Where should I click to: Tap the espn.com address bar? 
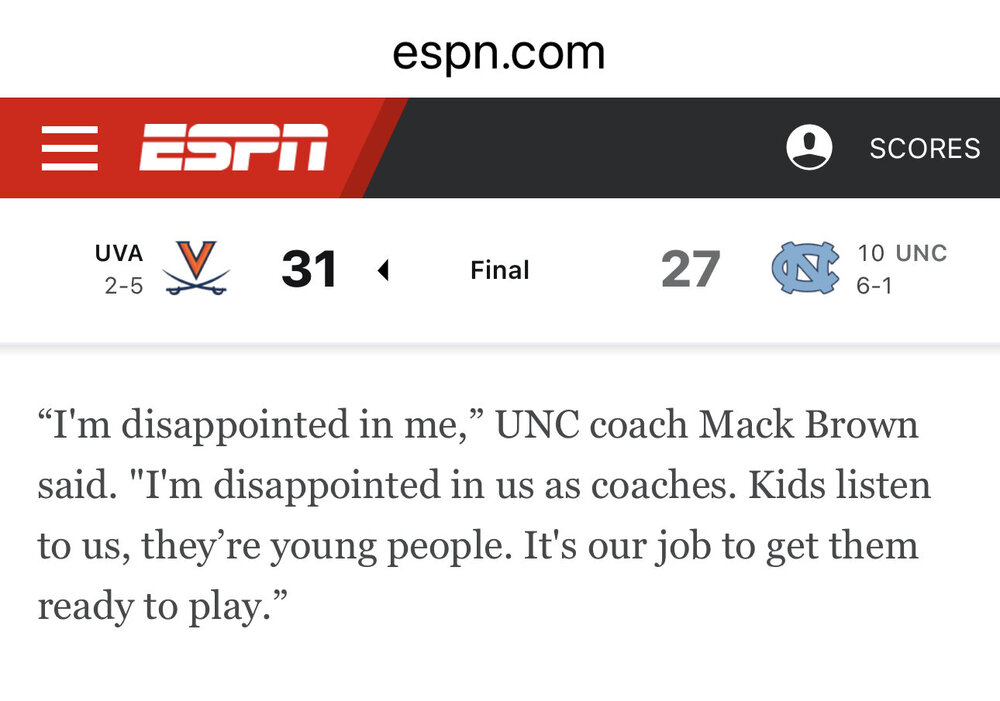click(x=499, y=53)
